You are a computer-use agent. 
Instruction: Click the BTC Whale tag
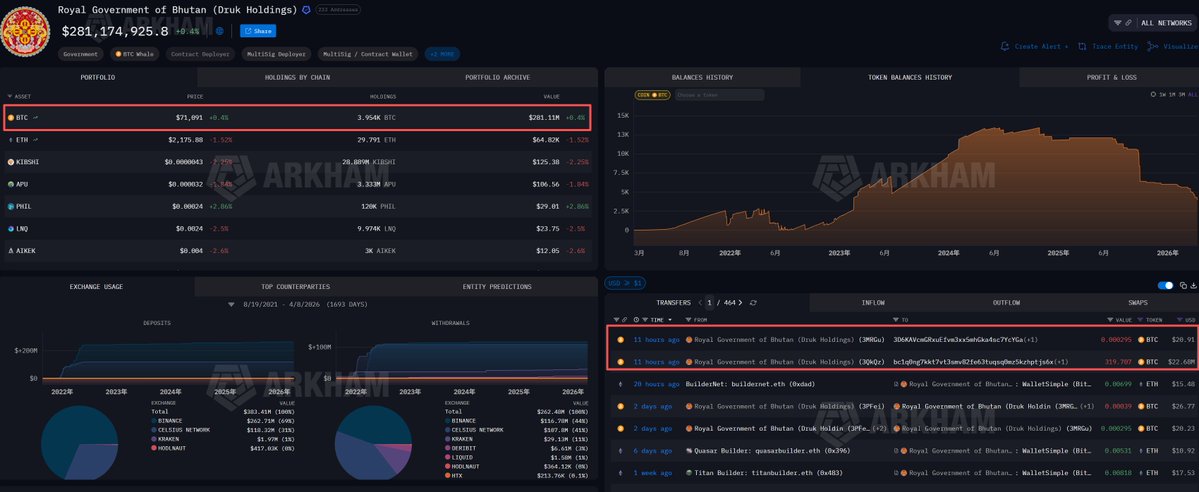[135, 54]
